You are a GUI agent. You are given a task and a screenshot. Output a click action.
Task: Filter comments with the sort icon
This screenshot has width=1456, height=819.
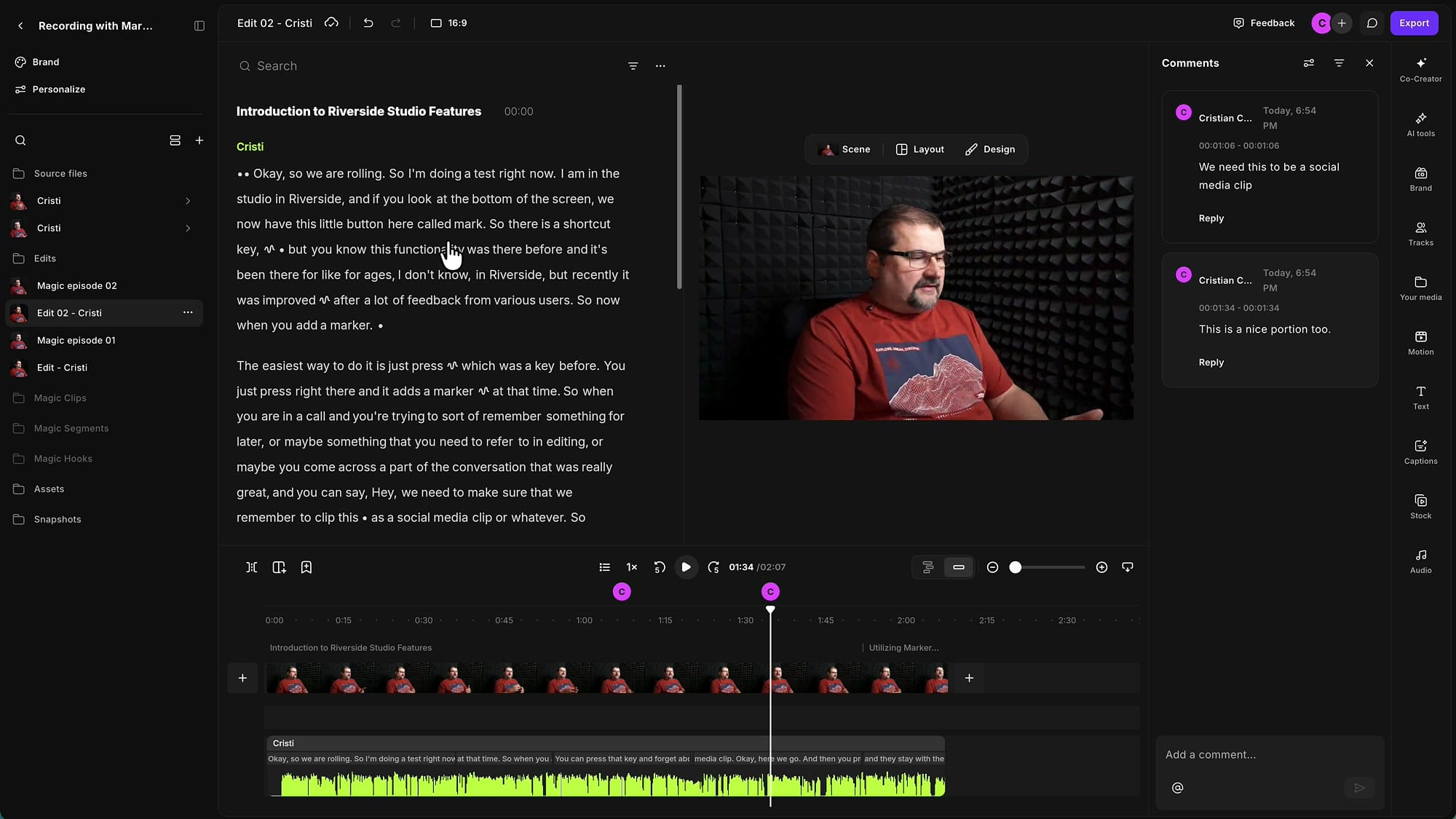coord(1339,63)
